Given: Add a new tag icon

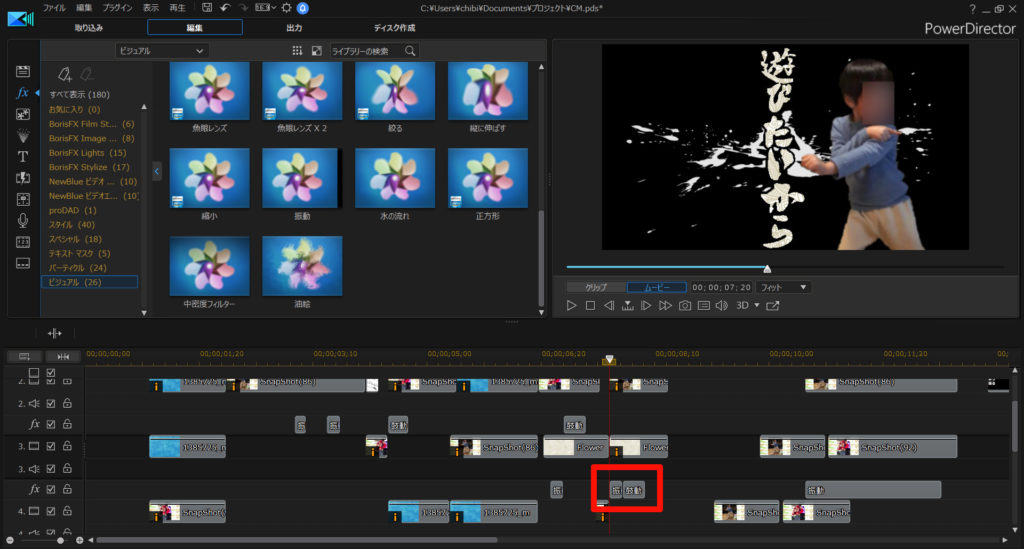Looking at the screenshot, I should click(64, 74).
